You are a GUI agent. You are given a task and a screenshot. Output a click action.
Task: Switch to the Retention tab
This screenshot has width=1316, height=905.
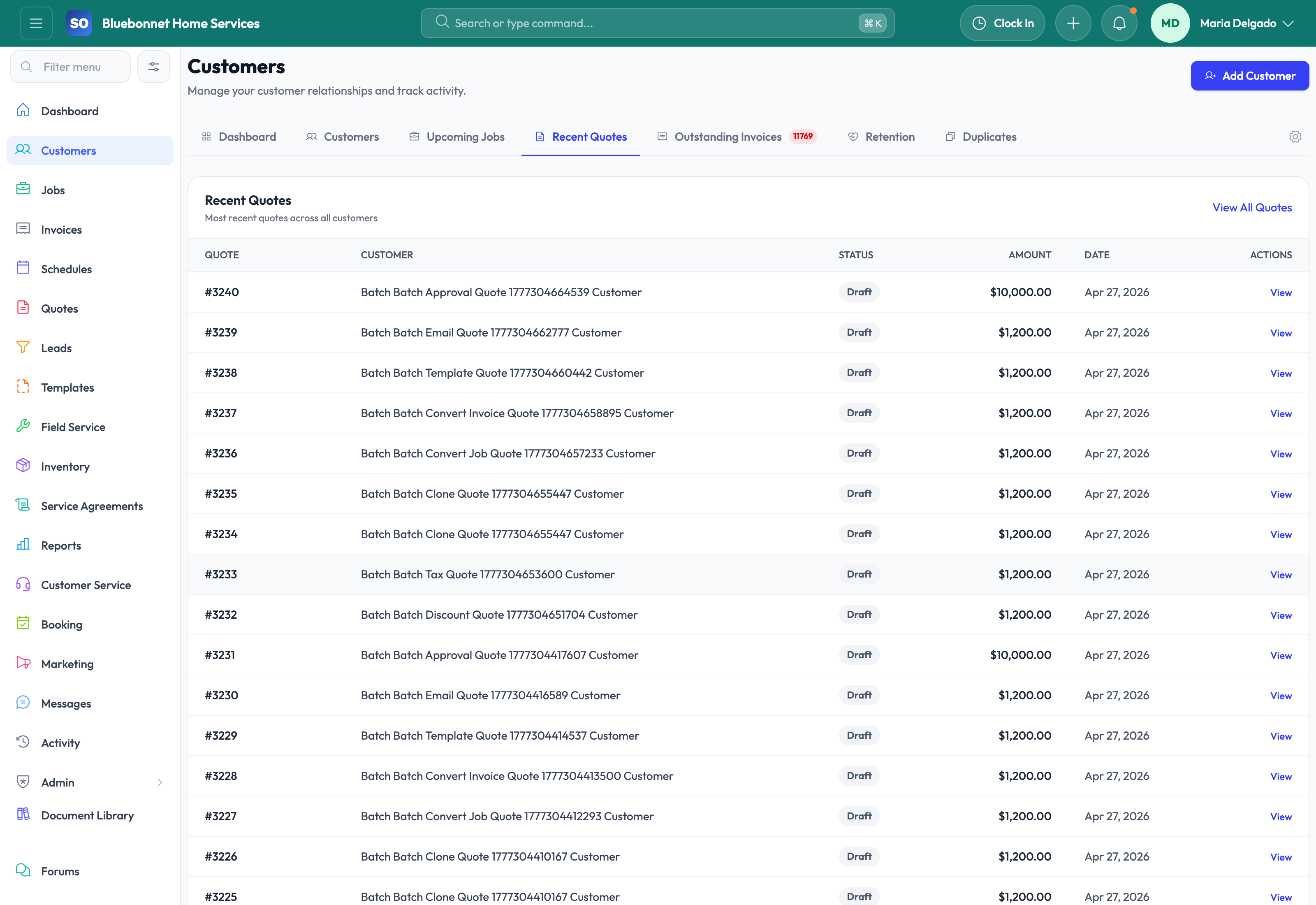coord(881,137)
